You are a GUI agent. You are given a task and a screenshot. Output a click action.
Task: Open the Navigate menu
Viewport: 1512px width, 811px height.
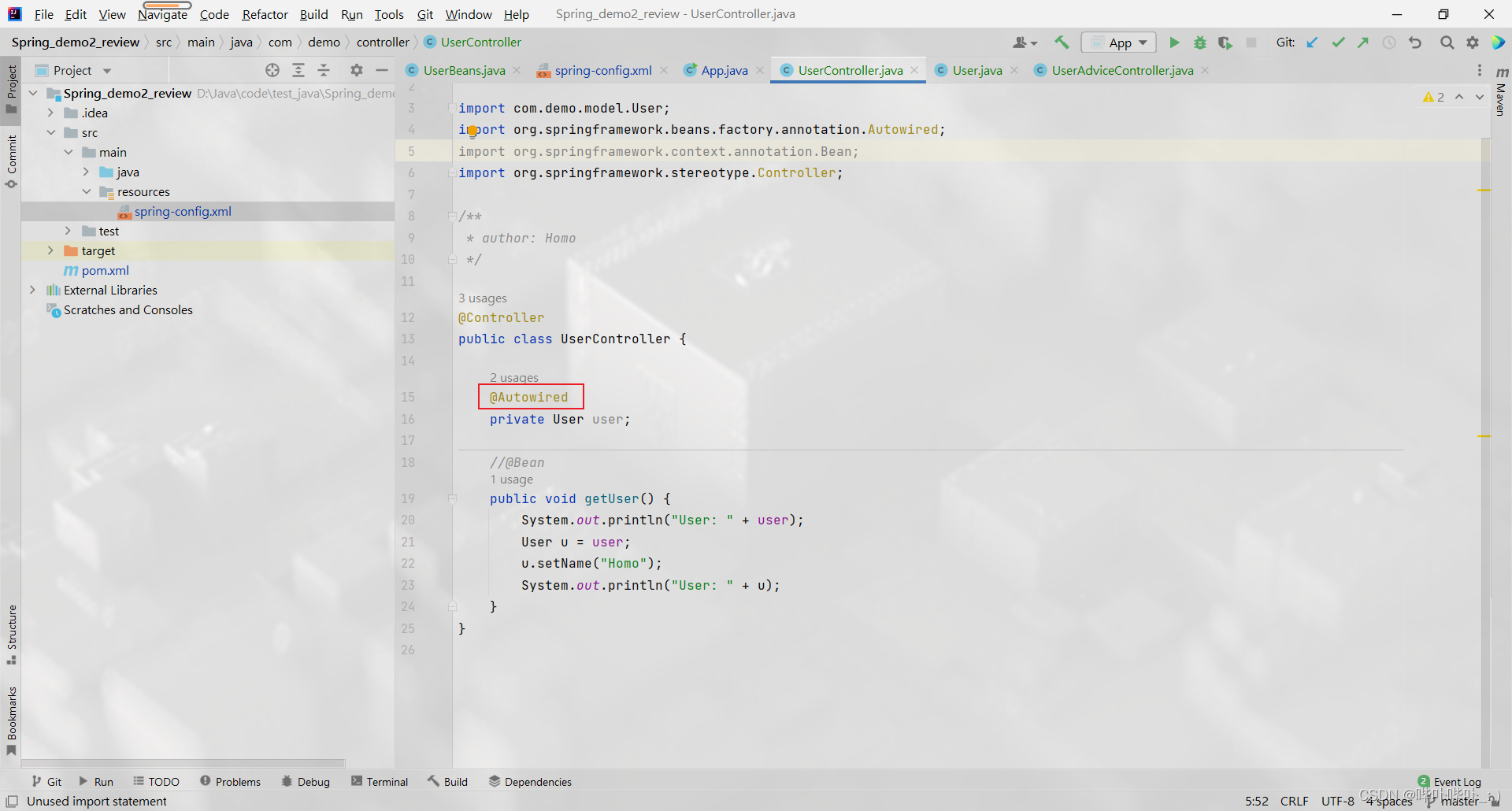tap(162, 14)
